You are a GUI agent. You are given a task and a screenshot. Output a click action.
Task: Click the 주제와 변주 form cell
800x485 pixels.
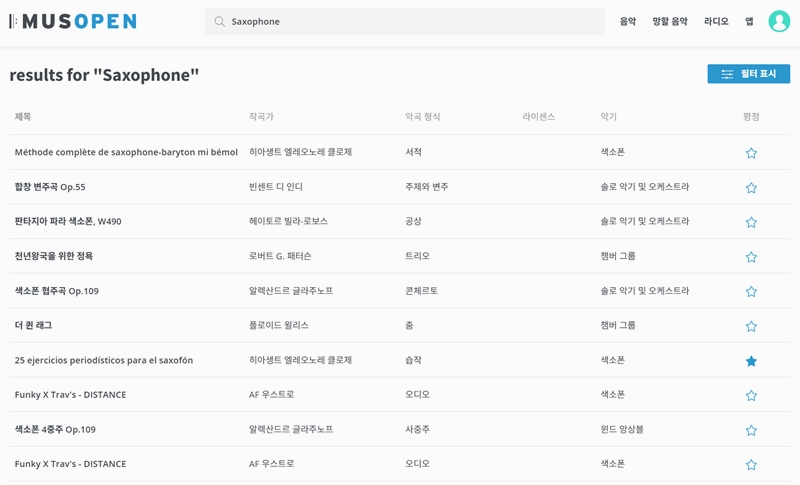coord(427,187)
